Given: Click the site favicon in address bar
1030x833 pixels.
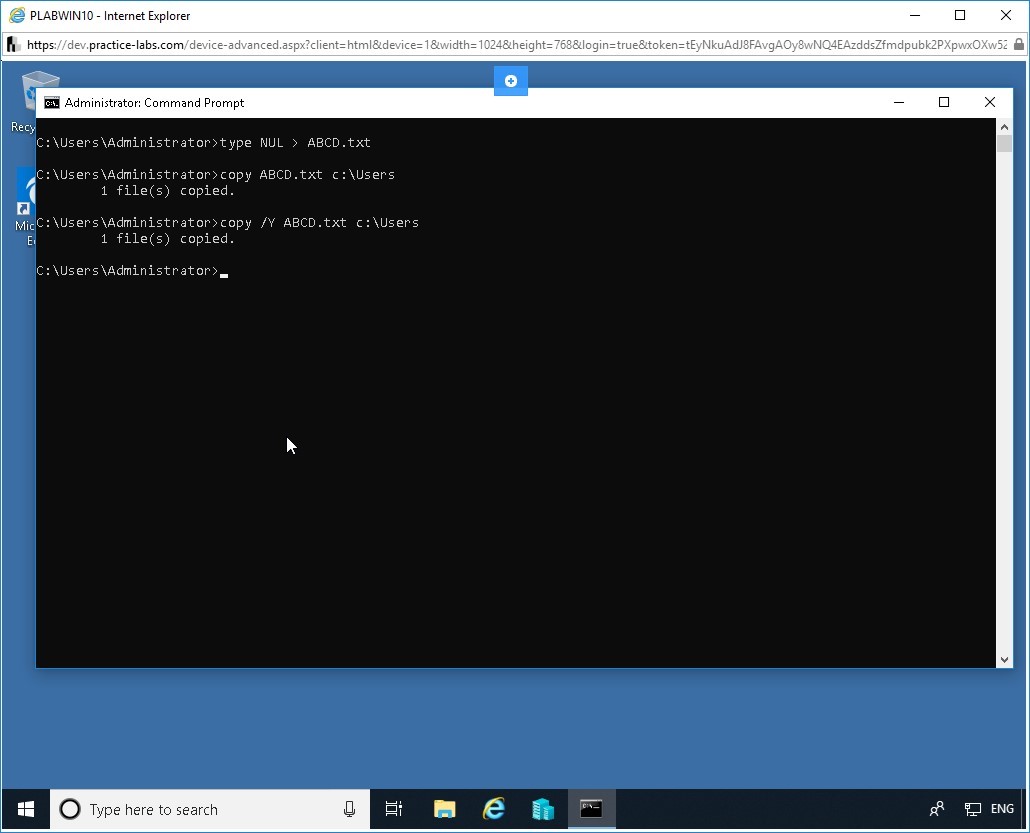Looking at the screenshot, I should tap(13, 45).
